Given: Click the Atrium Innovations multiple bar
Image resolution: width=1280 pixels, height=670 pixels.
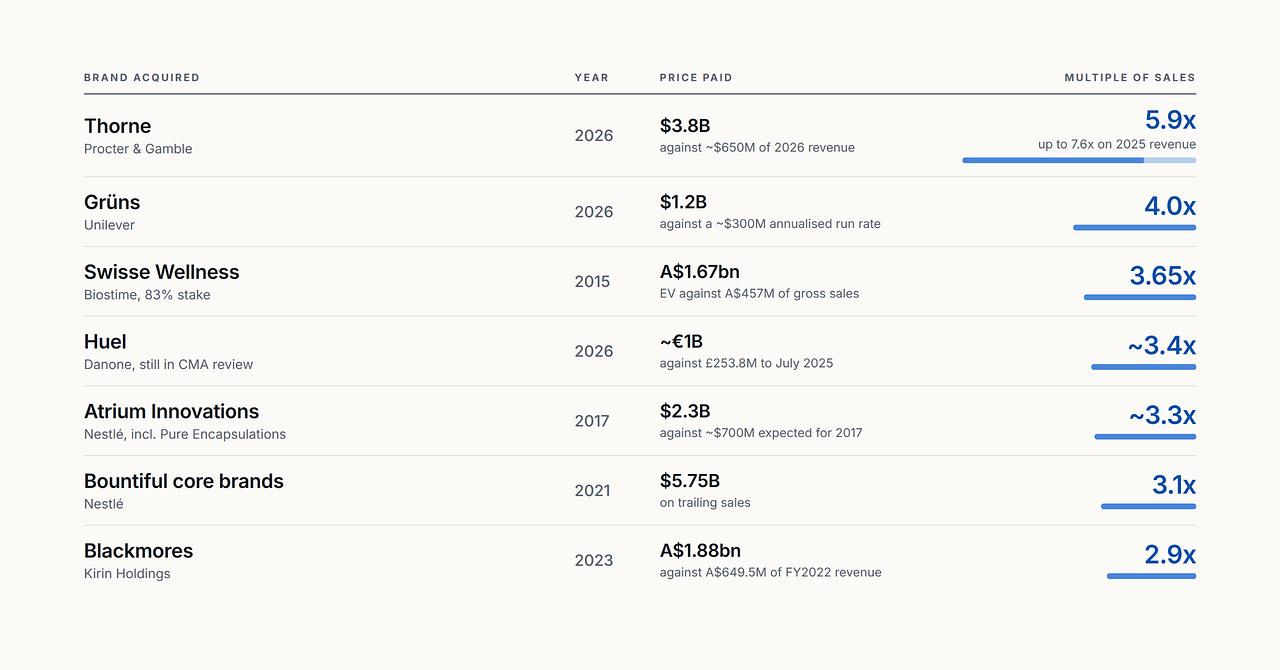Looking at the screenshot, I should 1145,437.
